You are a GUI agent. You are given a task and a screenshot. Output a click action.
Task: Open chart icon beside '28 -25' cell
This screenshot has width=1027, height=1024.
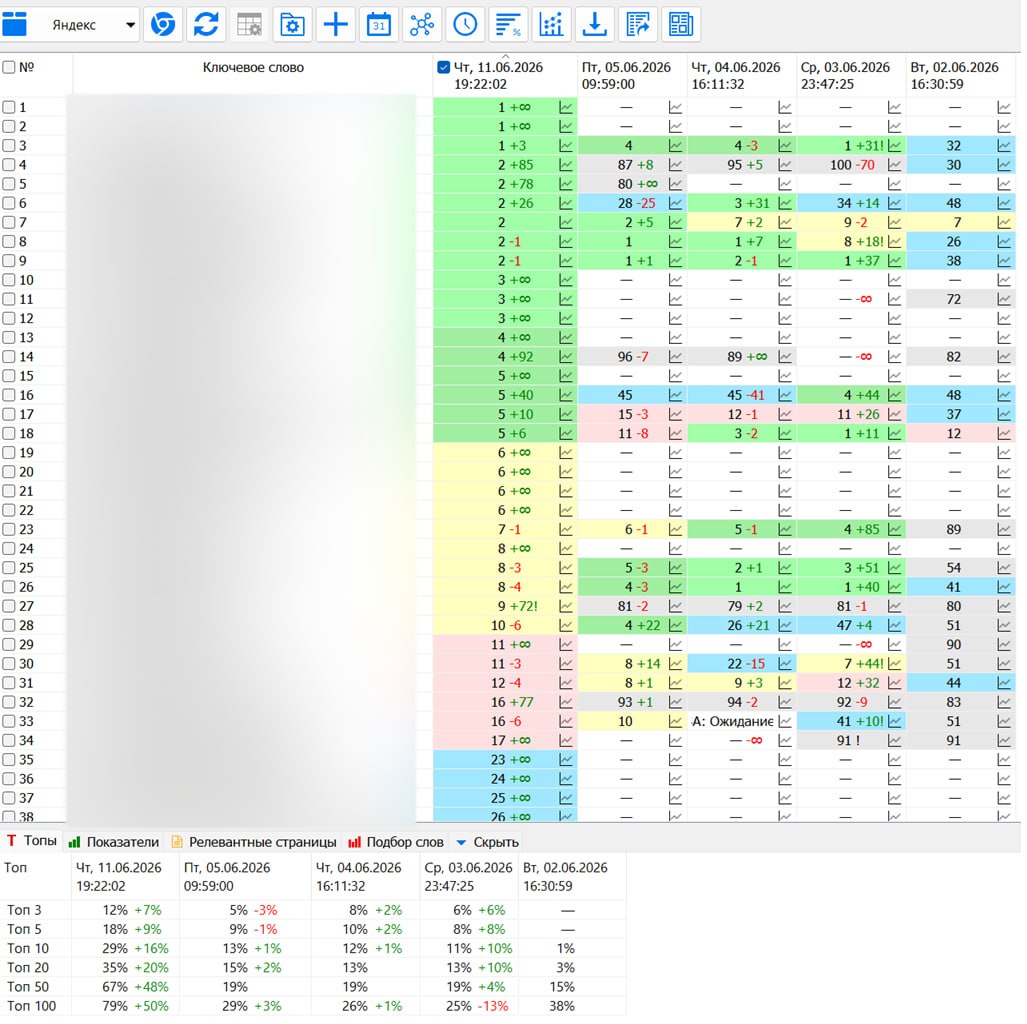[x=675, y=203]
